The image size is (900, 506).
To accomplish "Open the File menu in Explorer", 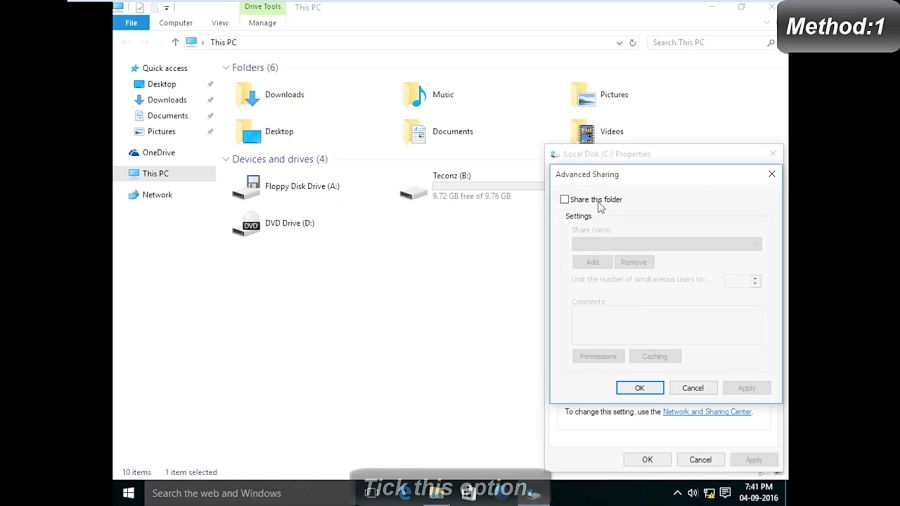I will [x=131, y=23].
